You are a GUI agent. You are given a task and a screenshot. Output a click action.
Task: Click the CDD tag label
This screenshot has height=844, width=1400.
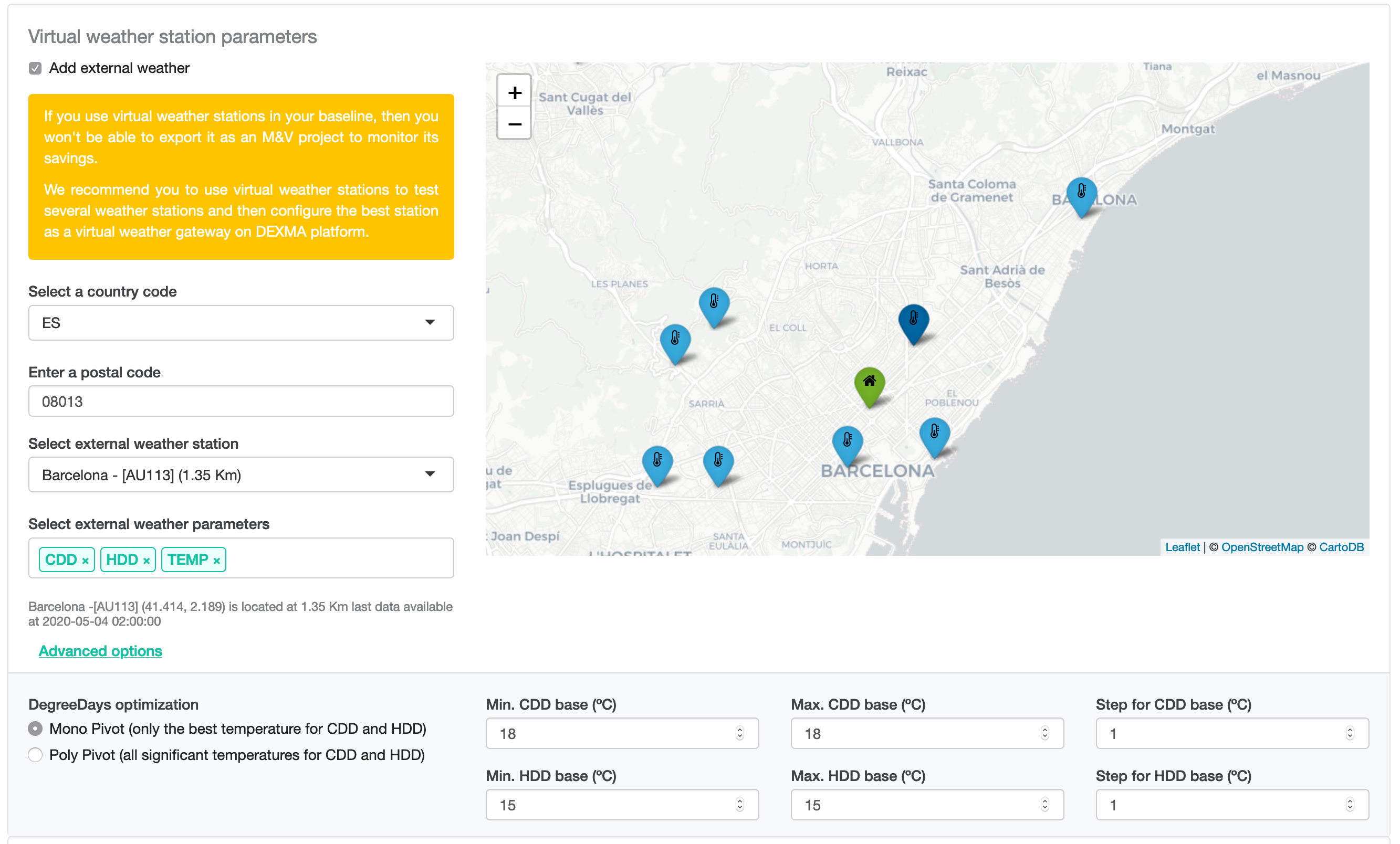[61, 560]
